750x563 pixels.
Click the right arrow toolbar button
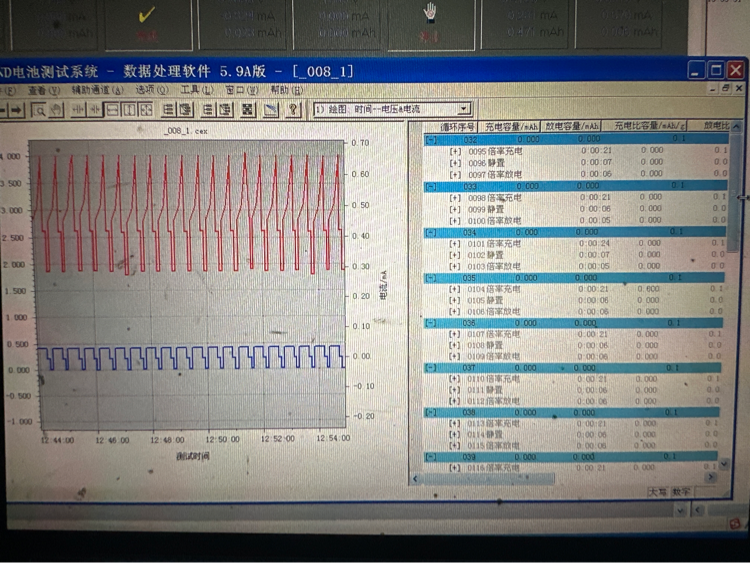point(17,110)
